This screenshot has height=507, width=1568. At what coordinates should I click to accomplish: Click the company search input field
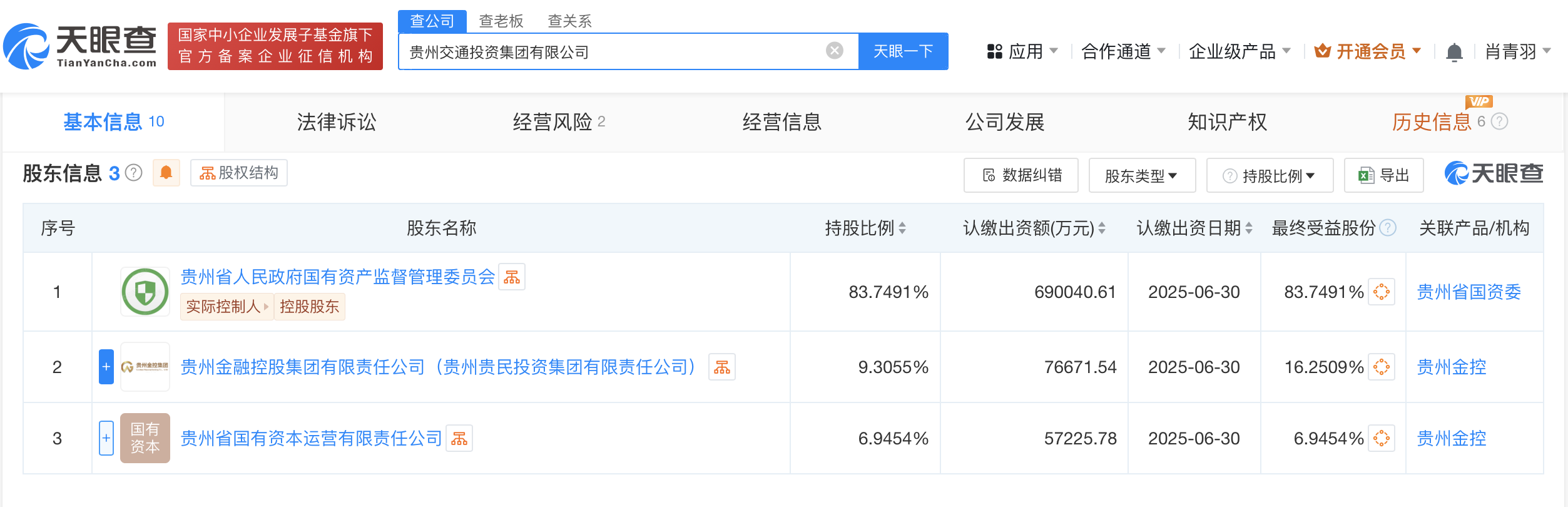point(613,52)
